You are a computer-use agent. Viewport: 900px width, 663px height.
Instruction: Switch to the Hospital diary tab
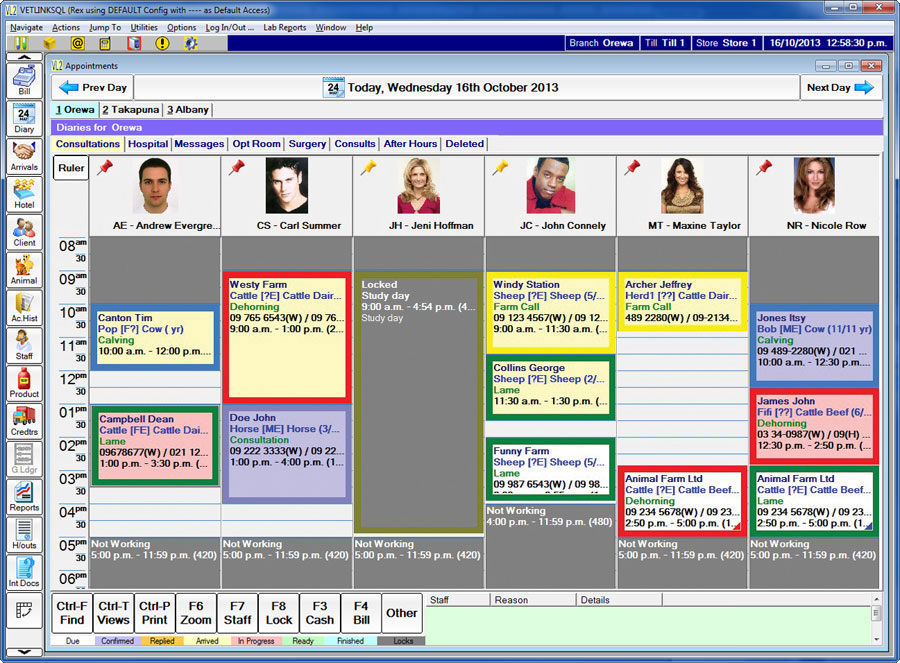coord(147,143)
